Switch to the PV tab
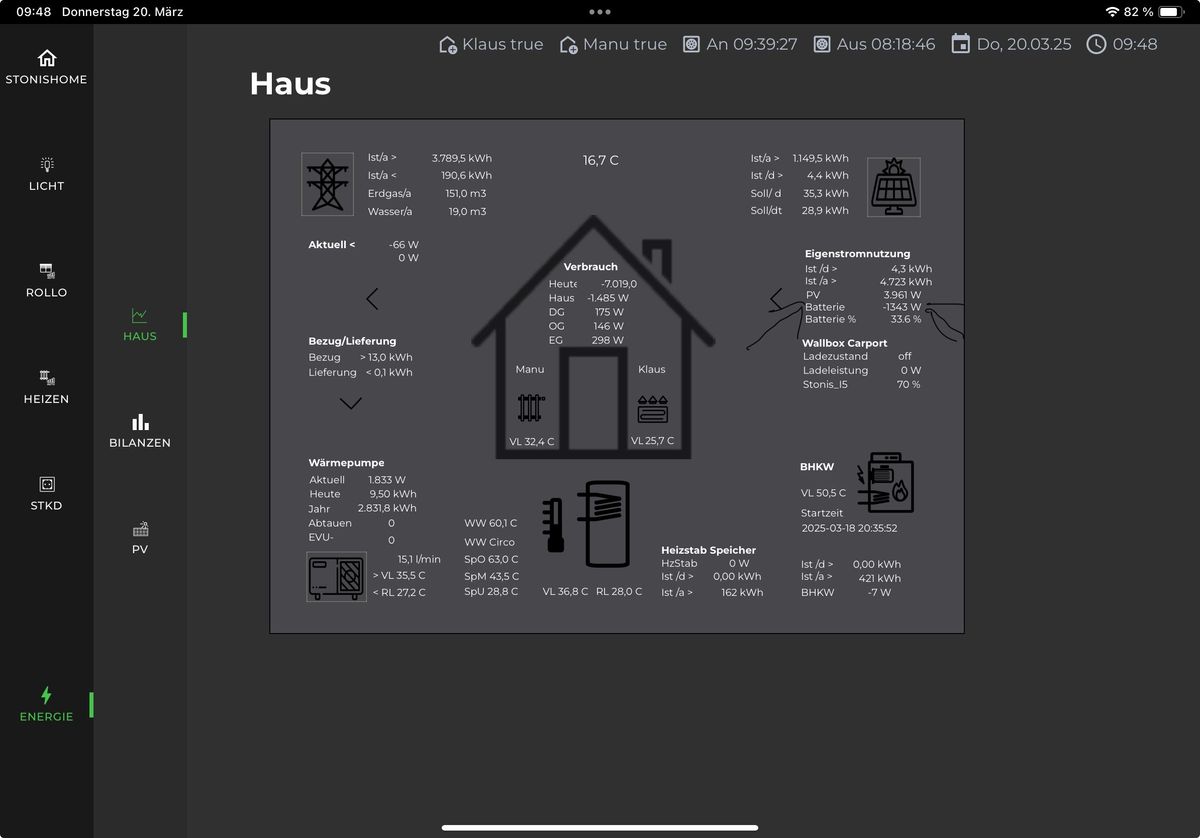This screenshot has height=838, width=1200. (x=140, y=537)
